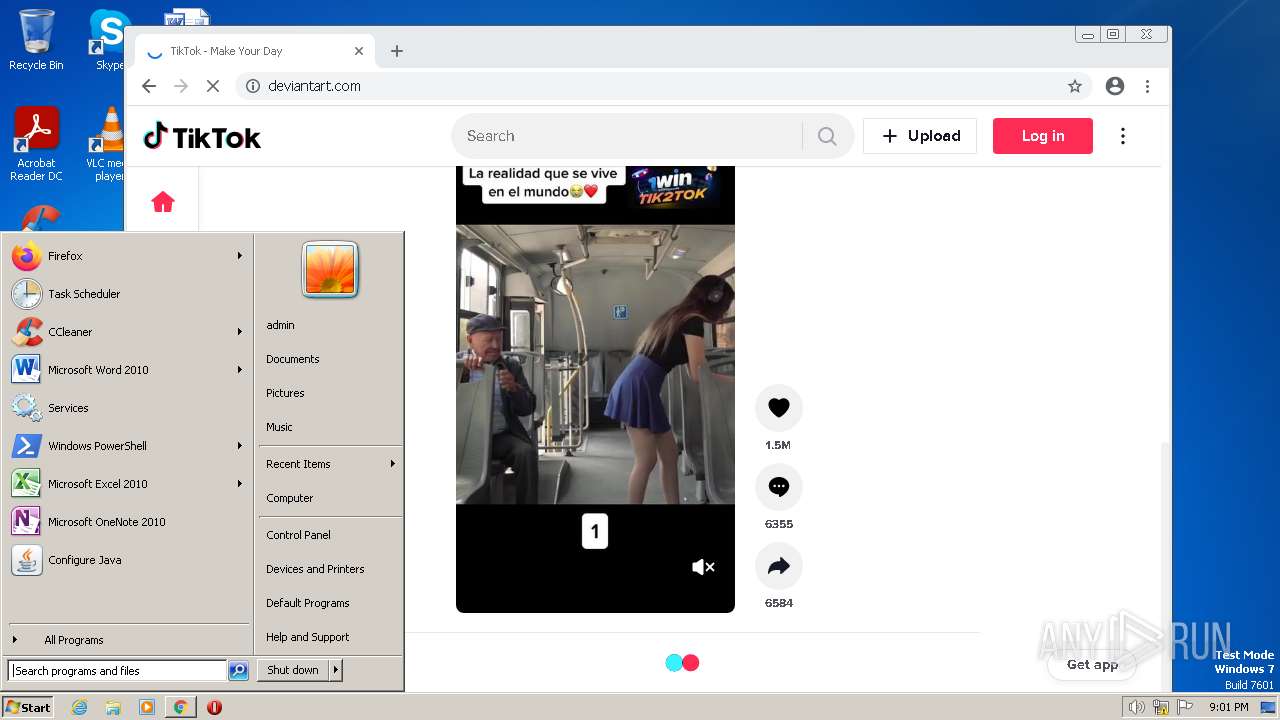Click the Log in button
Image resolution: width=1280 pixels, height=720 pixels.
point(1043,136)
